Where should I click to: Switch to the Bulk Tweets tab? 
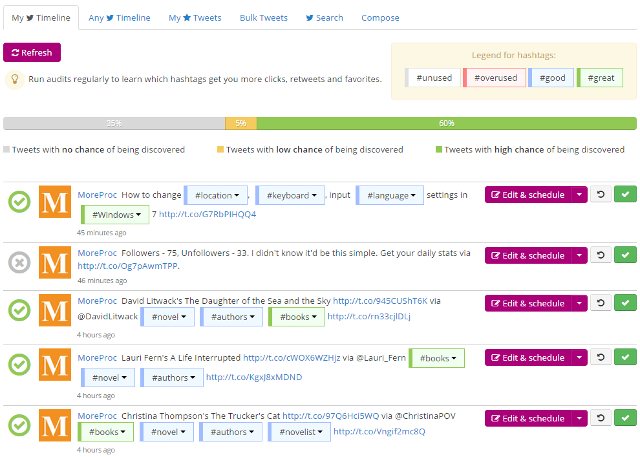click(x=264, y=18)
